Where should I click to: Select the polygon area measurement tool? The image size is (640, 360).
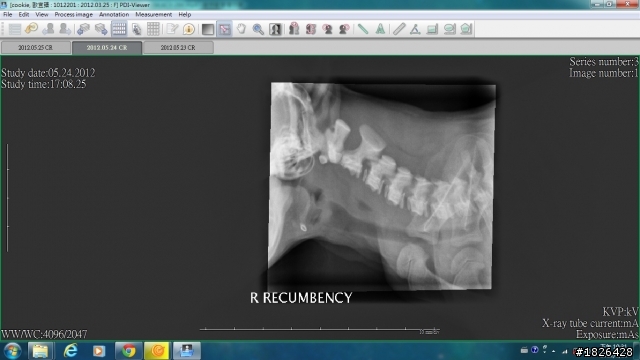coord(466,29)
